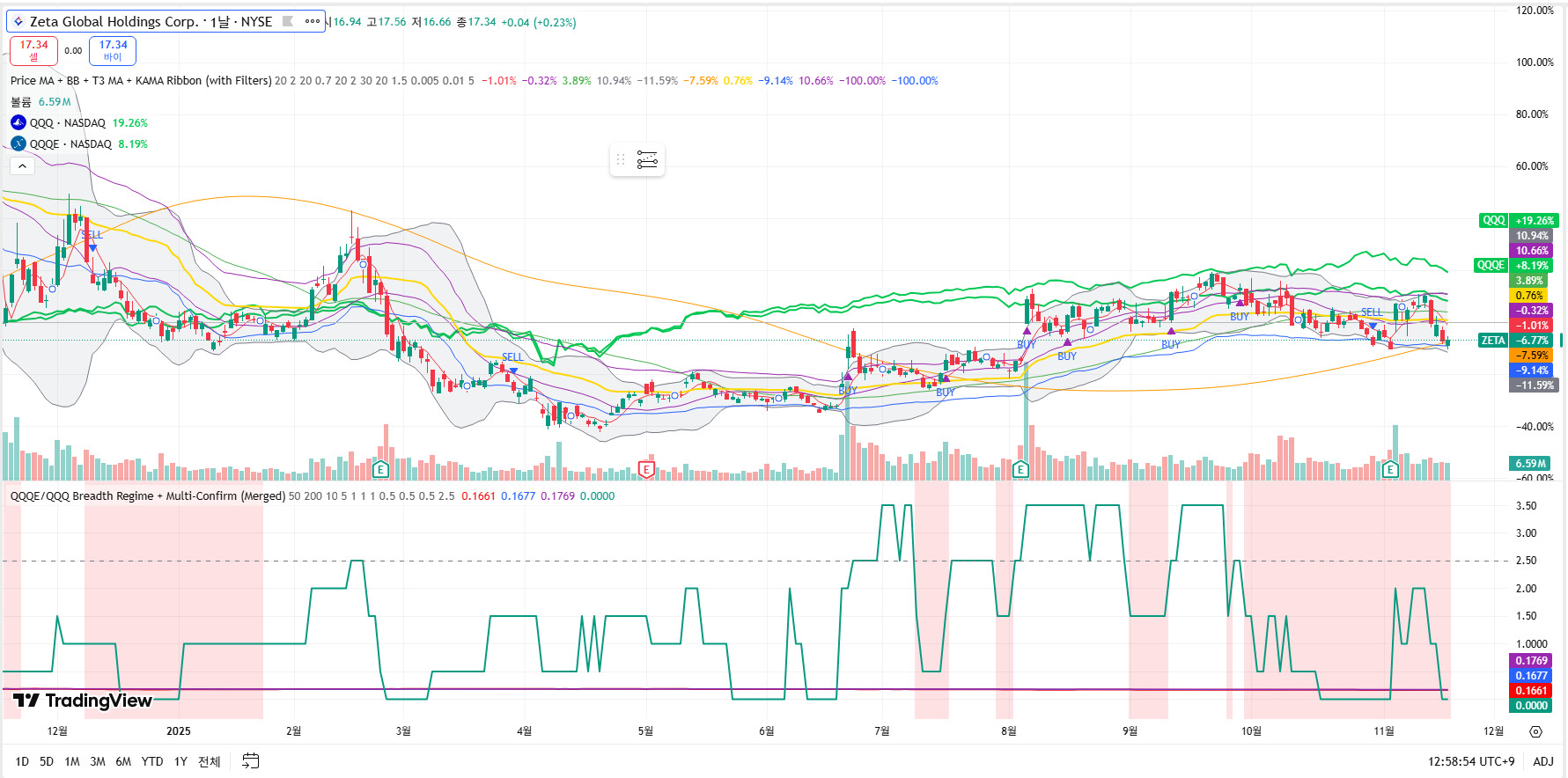Open the timezone menu showing UTC+9
The image size is (1568, 778).
pyautogui.click(x=1470, y=761)
